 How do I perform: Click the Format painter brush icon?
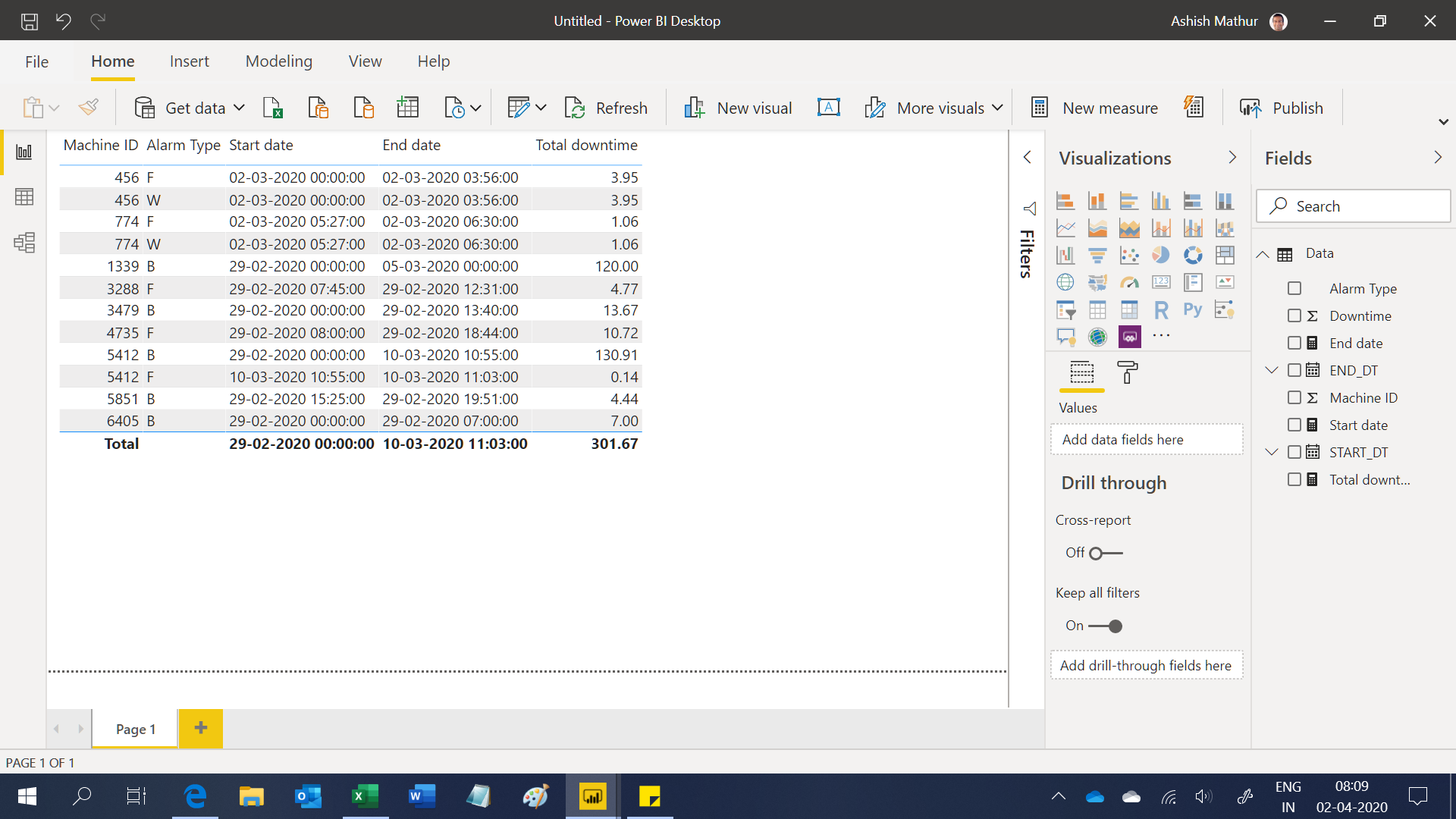88,108
